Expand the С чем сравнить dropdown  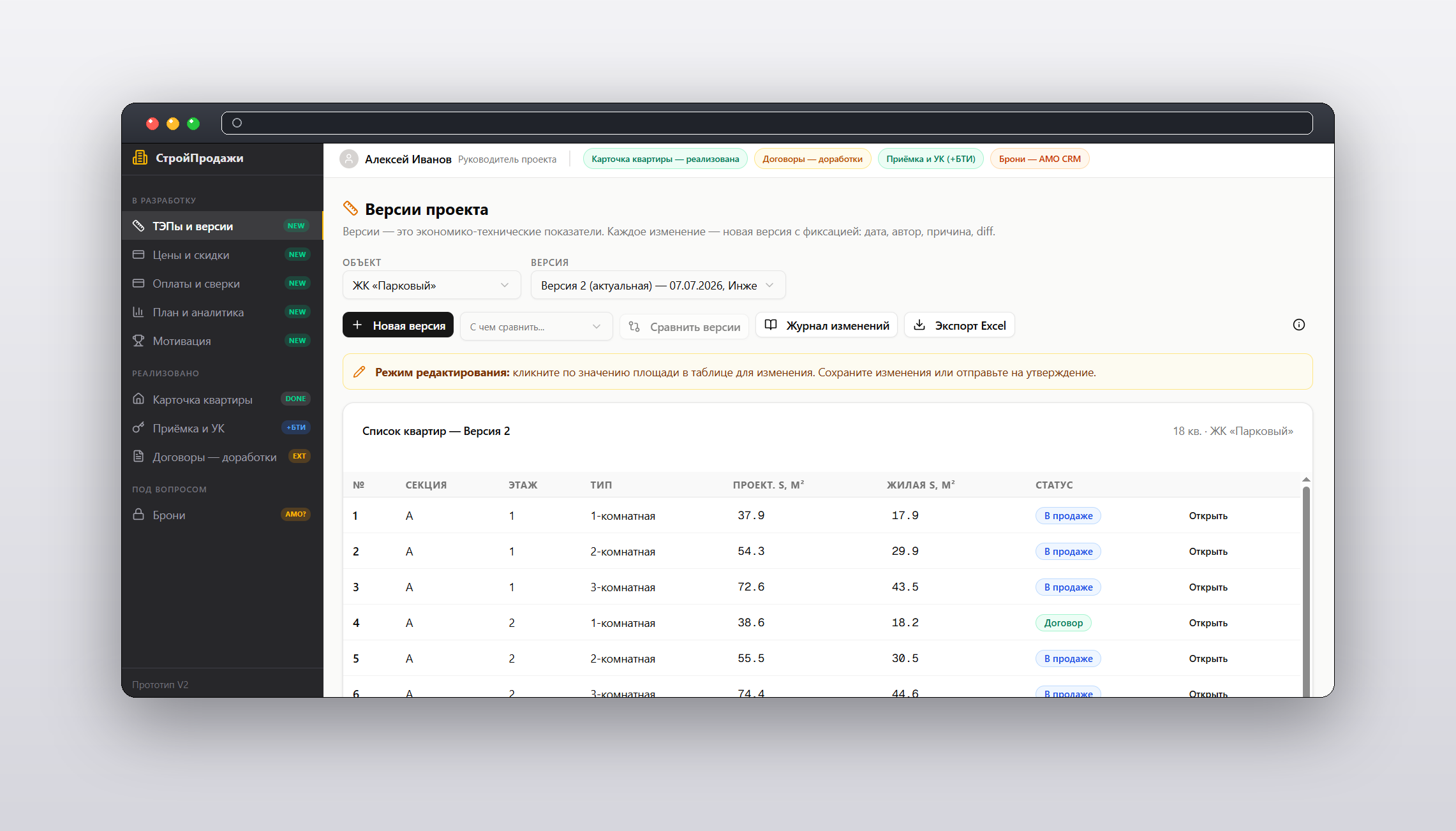coord(536,327)
